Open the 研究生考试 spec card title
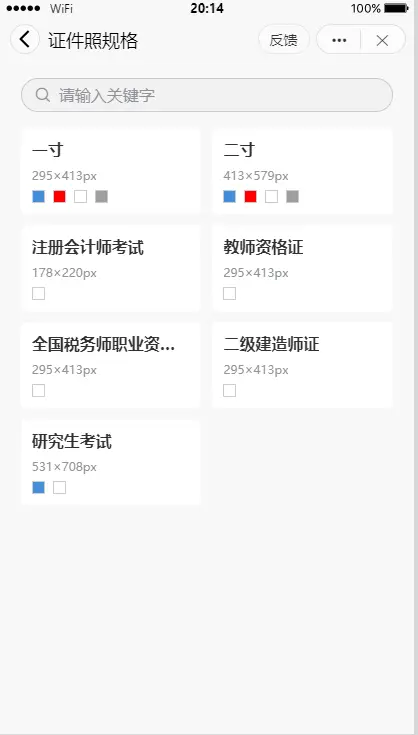Viewport: 418px width, 735px height. point(72,442)
